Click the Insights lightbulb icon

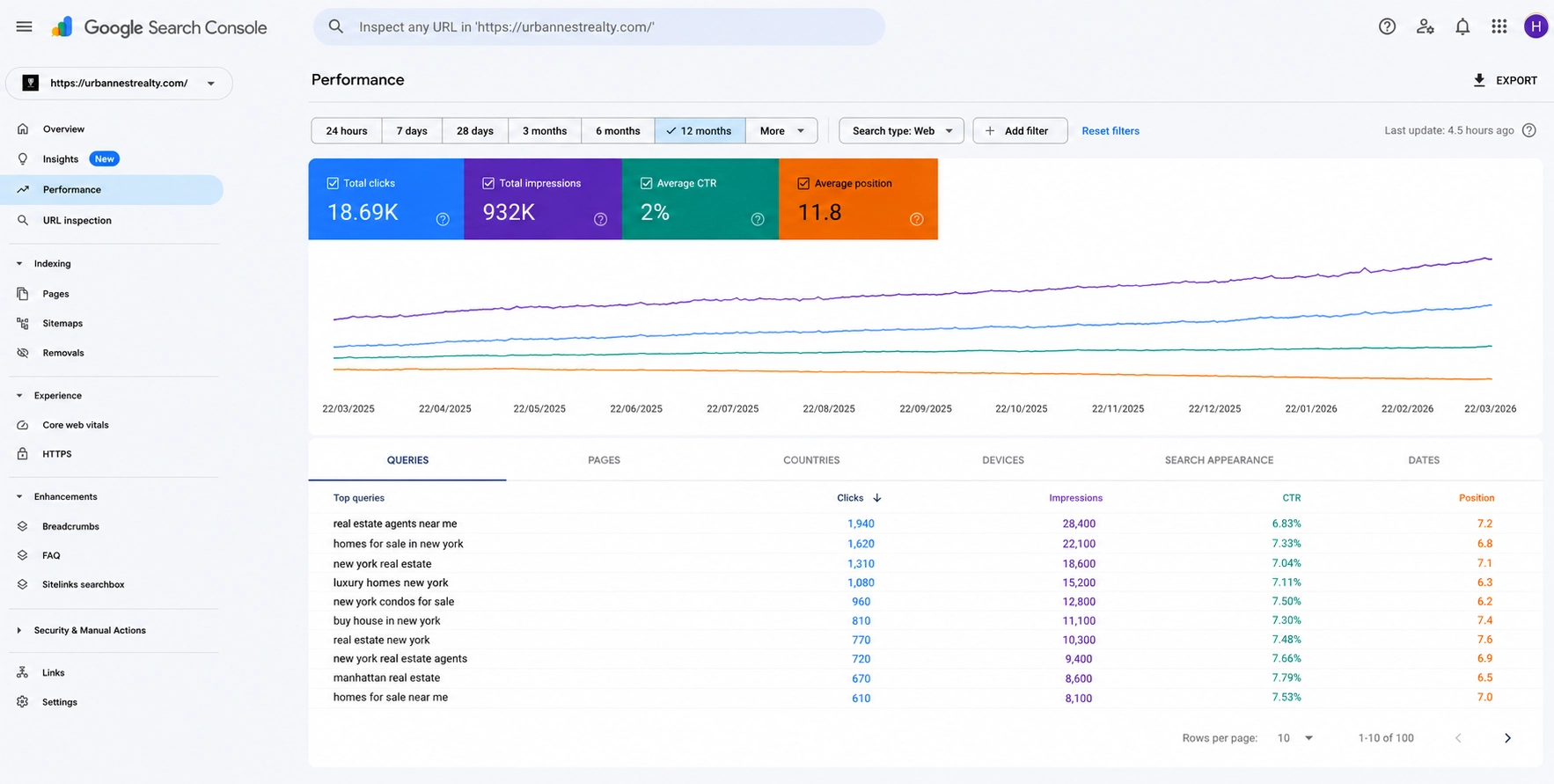[23, 159]
